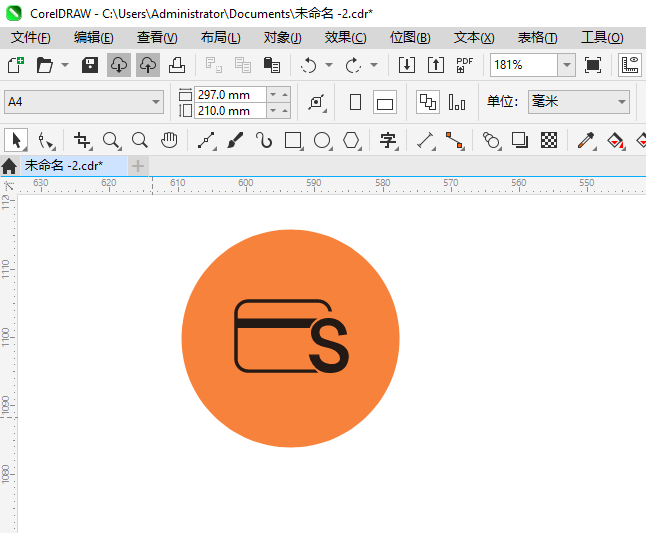Select the Pick tool arrow
Image resolution: width=646 pixels, height=533 pixels.
click(x=16, y=140)
